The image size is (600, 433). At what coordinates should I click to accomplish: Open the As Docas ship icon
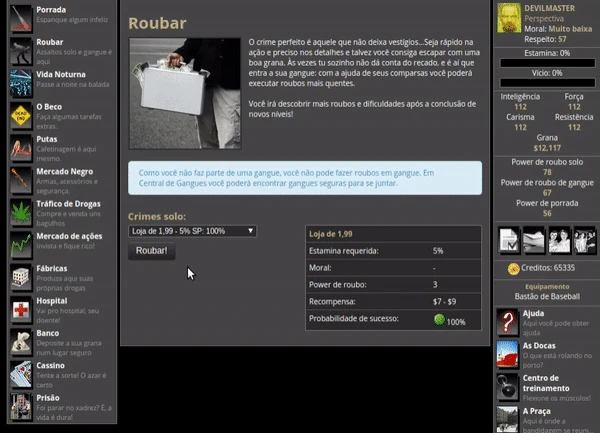[x=507, y=354]
